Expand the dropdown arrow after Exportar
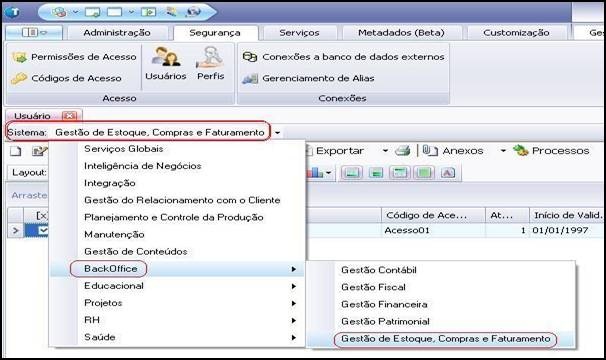The width and height of the screenshot is (606, 360). tap(385, 151)
